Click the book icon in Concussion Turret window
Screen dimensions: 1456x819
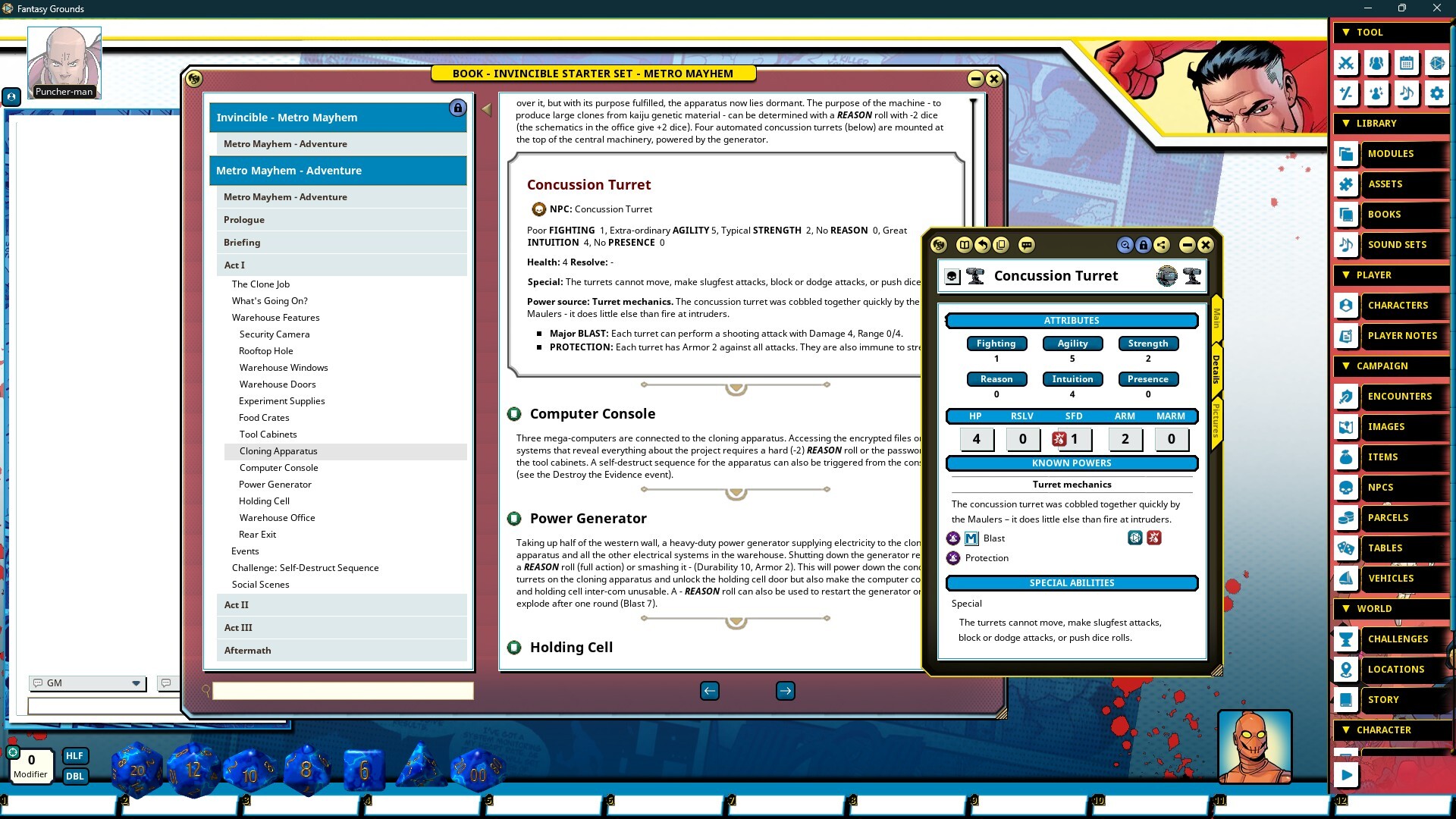coord(964,245)
